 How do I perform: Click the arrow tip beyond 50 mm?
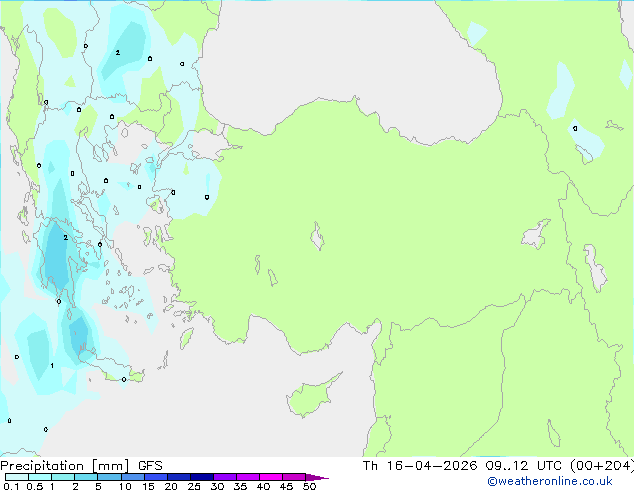pyautogui.click(x=317, y=477)
